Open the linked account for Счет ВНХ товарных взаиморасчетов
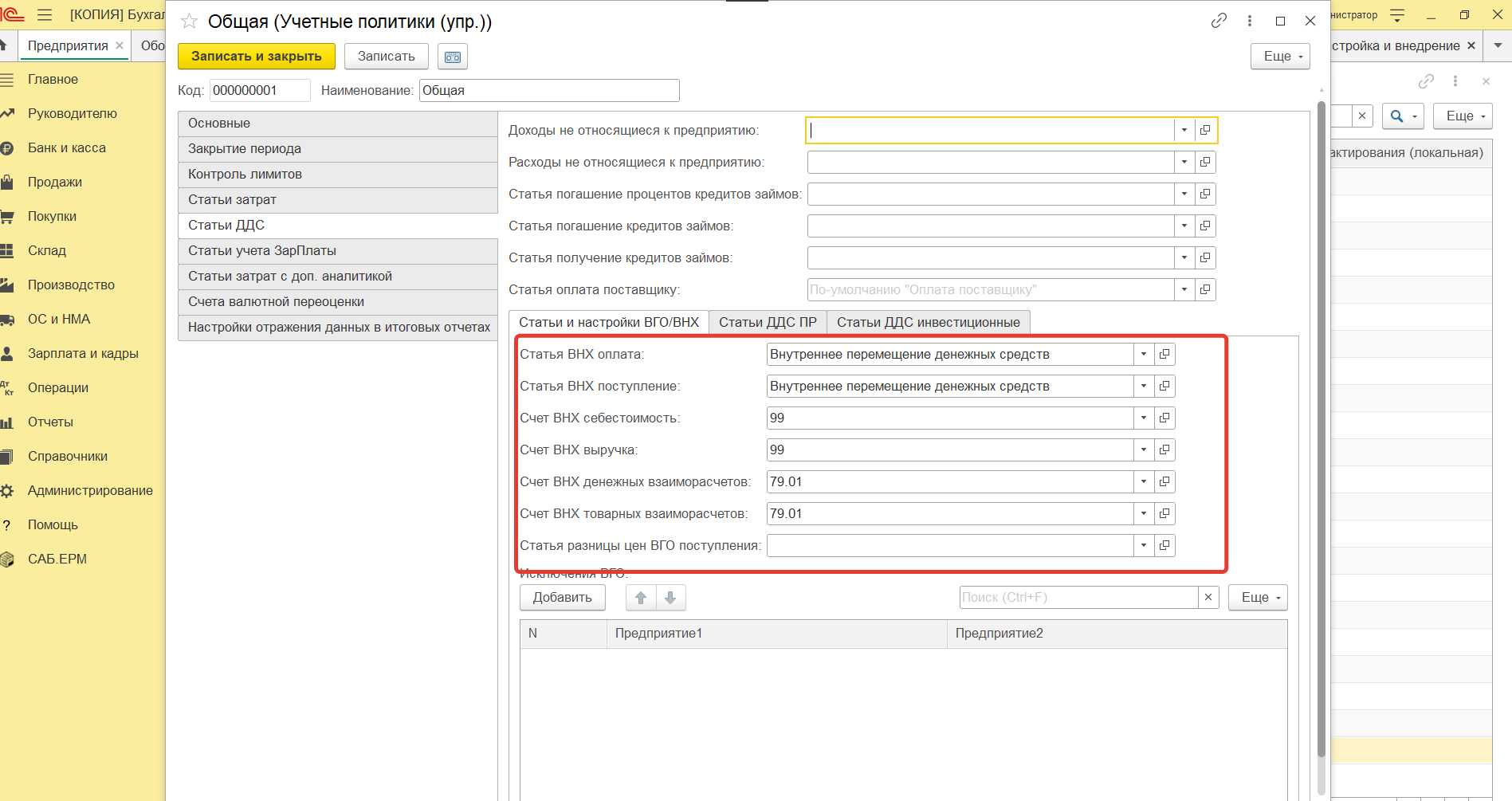Image resolution: width=1512 pixels, height=801 pixels. point(1164,513)
